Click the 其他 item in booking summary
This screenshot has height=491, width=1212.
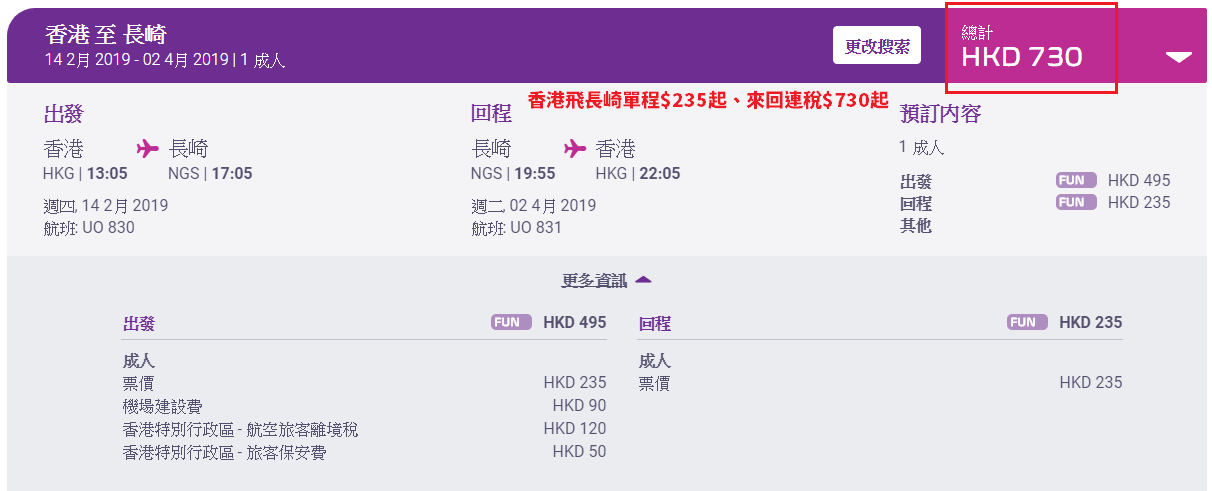tap(916, 226)
